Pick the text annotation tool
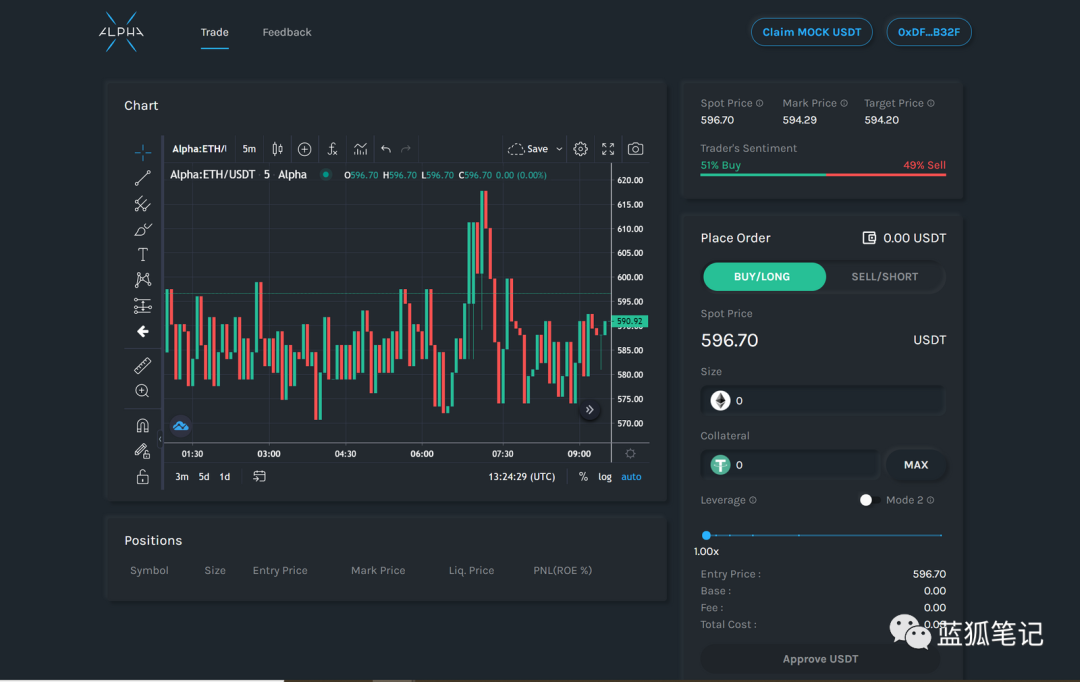The width and height of the screenshot is (1080, 682). (x=143, y=255)
